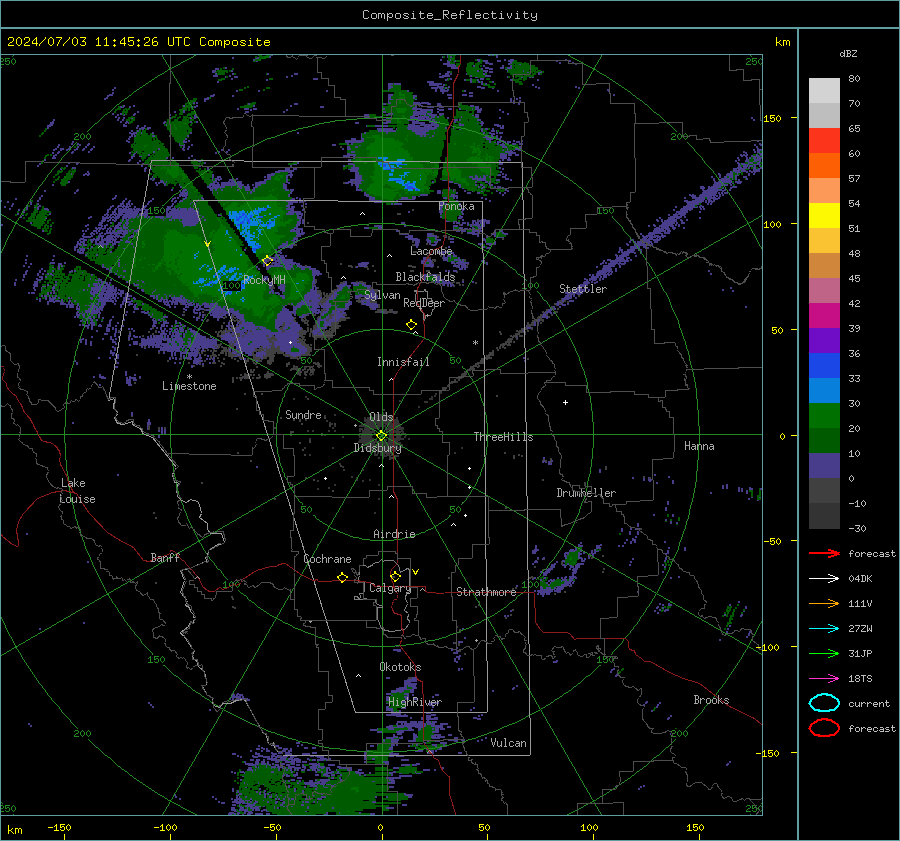900x841 pixels.
Task: Select the magenta swatch between 42 and 39 dBZ
Action: (x=824, y=316)
